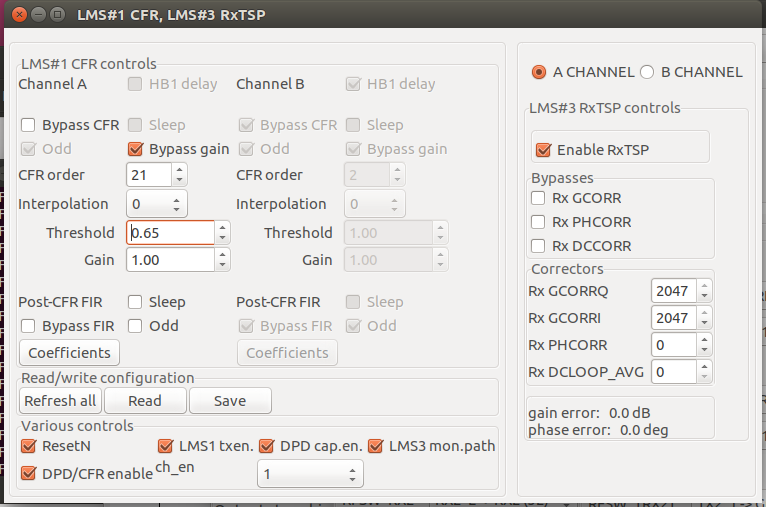Open the ch_en dropdown showing 1

tap(310, 474)
